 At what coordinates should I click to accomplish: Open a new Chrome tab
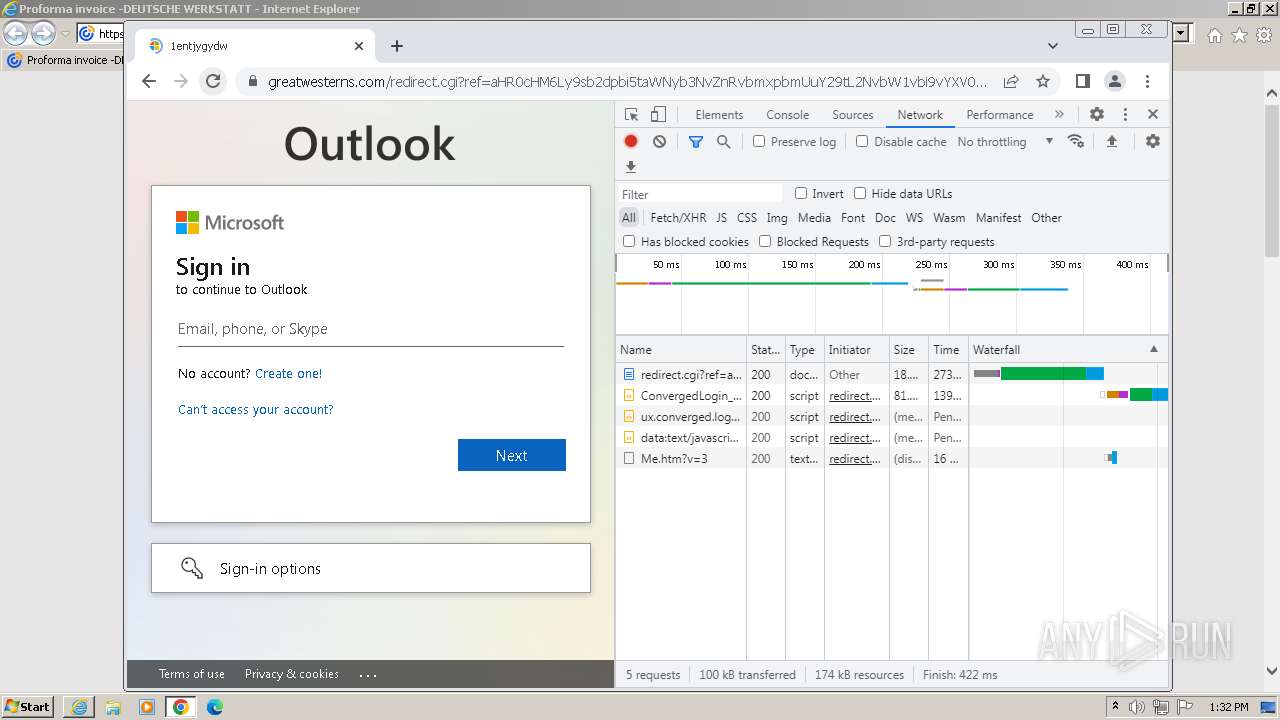pyautogui.click(x=397, y=46)
